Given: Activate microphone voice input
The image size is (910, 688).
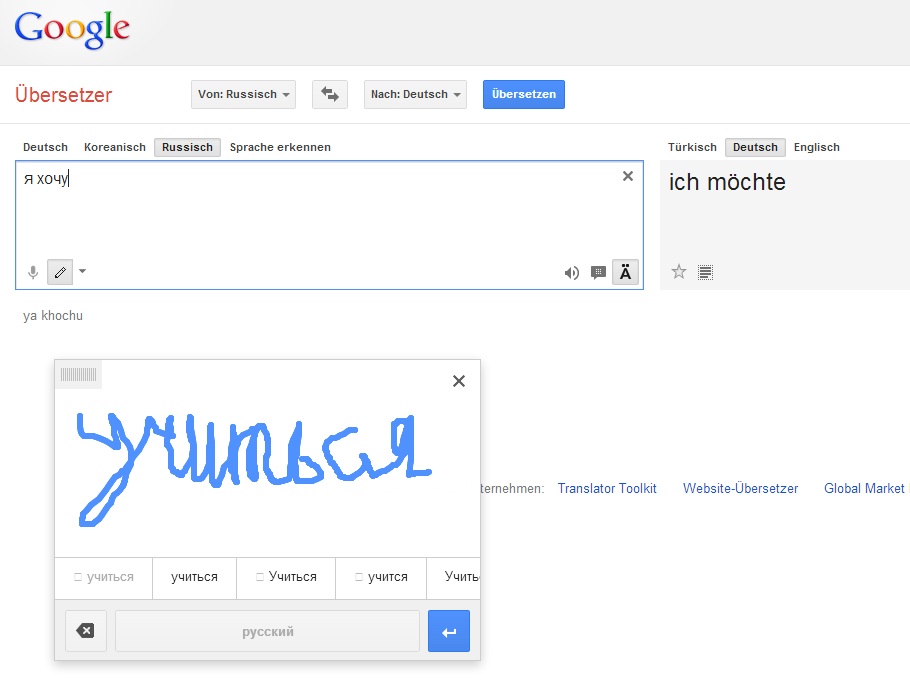Looking at the screenshot, I should tap(33, 272).
